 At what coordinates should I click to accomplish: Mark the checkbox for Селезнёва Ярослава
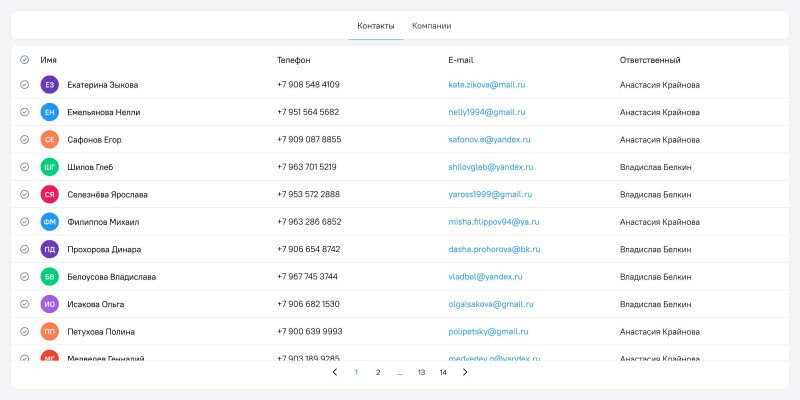pyautogui.click(x=24, y=194)
